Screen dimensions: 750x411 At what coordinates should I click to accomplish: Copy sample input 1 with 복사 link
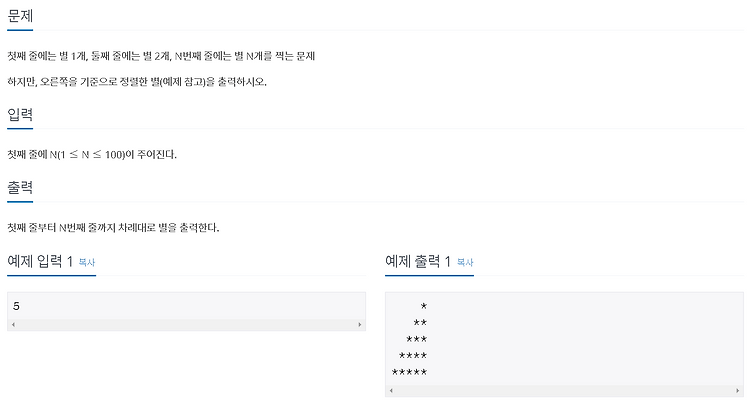87,262
